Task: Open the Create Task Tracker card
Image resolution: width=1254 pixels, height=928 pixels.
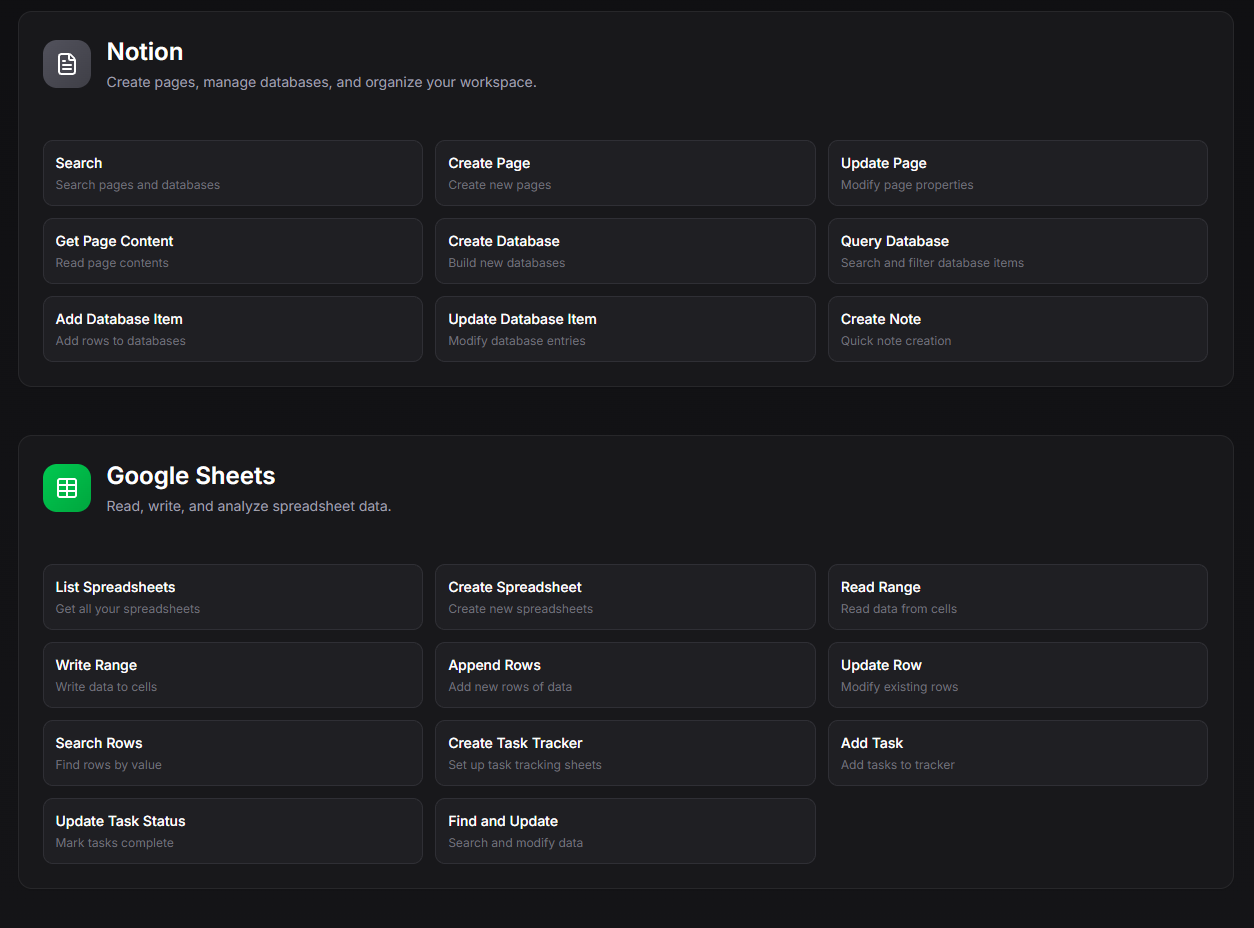Action: tap(625, 753)
